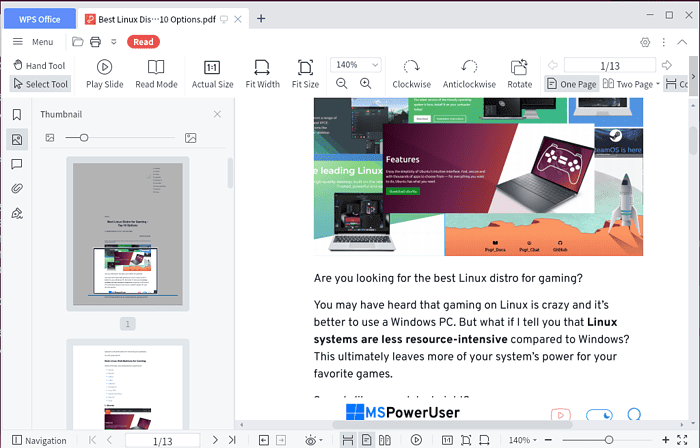The image size is (700, 448).
Task: Adjust the thumbnail size slider
Action: pyautogui.click(x=84, y=138)
